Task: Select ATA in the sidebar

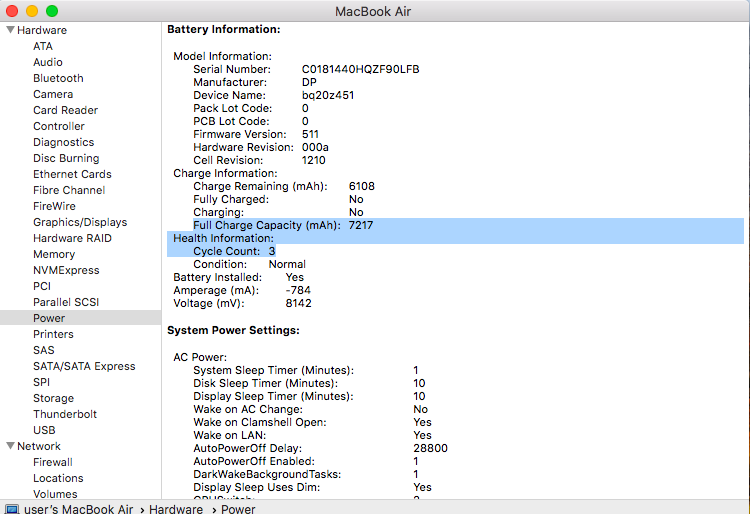Action: point(43,46)
